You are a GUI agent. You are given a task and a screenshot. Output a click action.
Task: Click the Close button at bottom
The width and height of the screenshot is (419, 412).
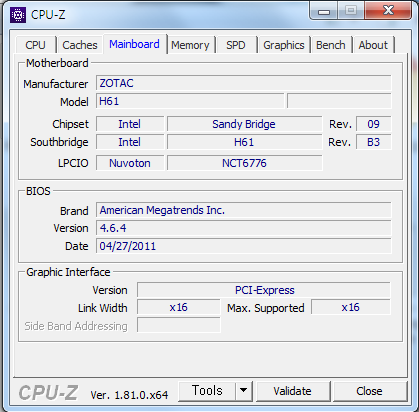point(369,391)
